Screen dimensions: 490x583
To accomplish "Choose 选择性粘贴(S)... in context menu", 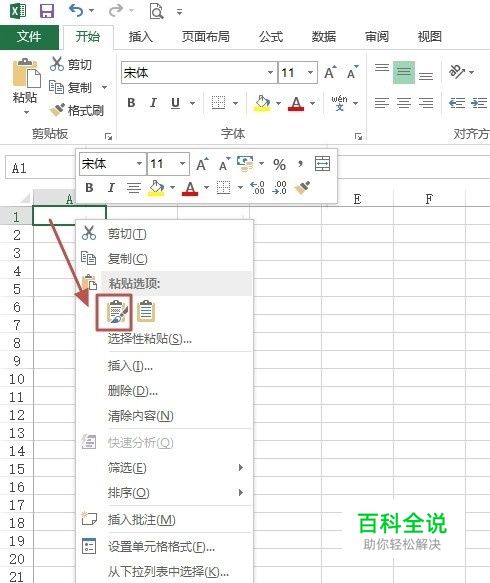I will coord(164,339).
